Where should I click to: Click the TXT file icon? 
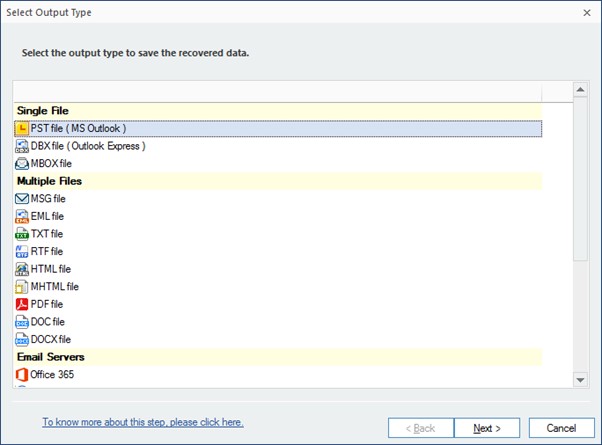click(x=22, y=234)
